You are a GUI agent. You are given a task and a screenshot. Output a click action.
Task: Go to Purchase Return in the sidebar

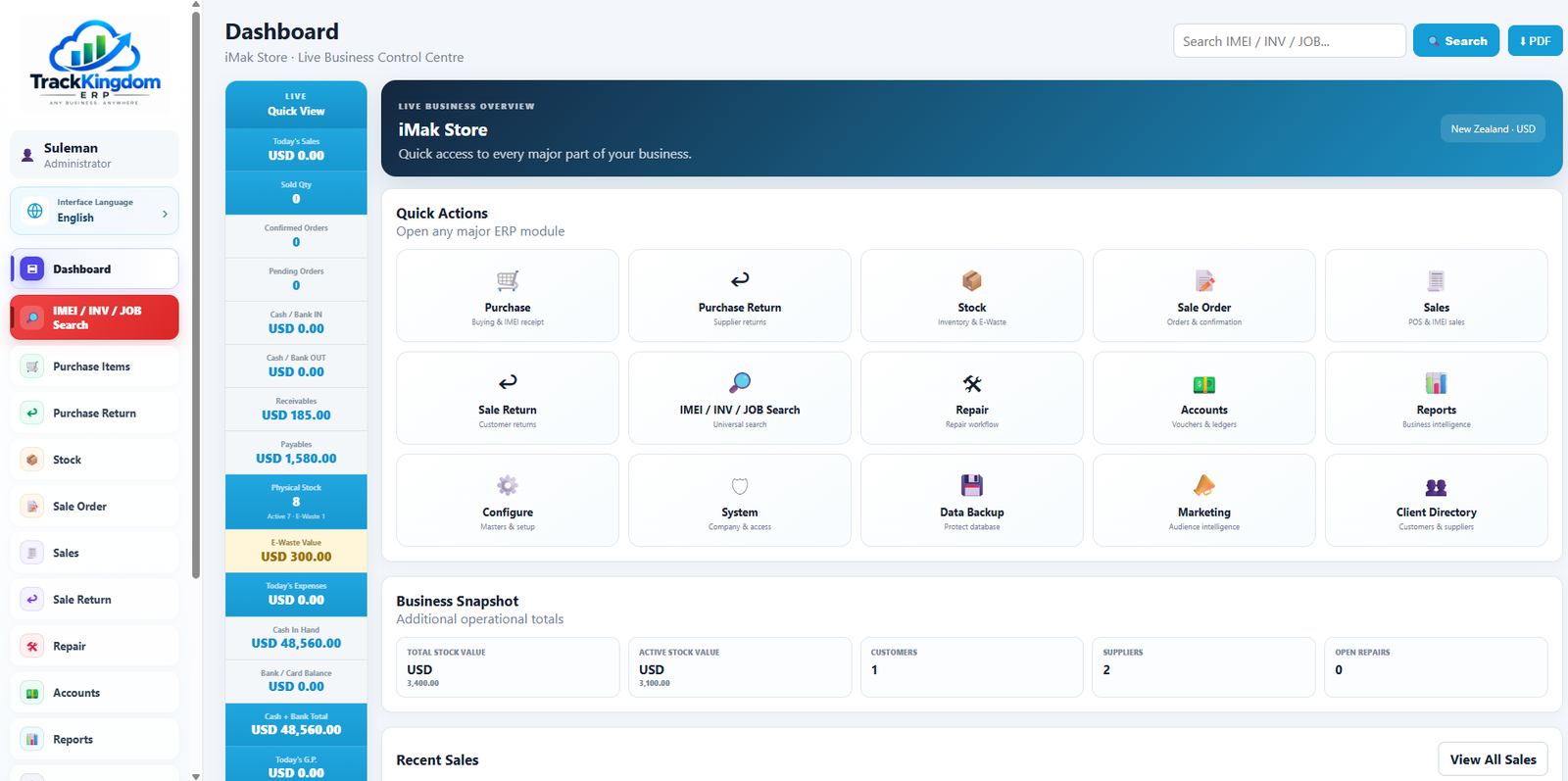pos(94,413)
